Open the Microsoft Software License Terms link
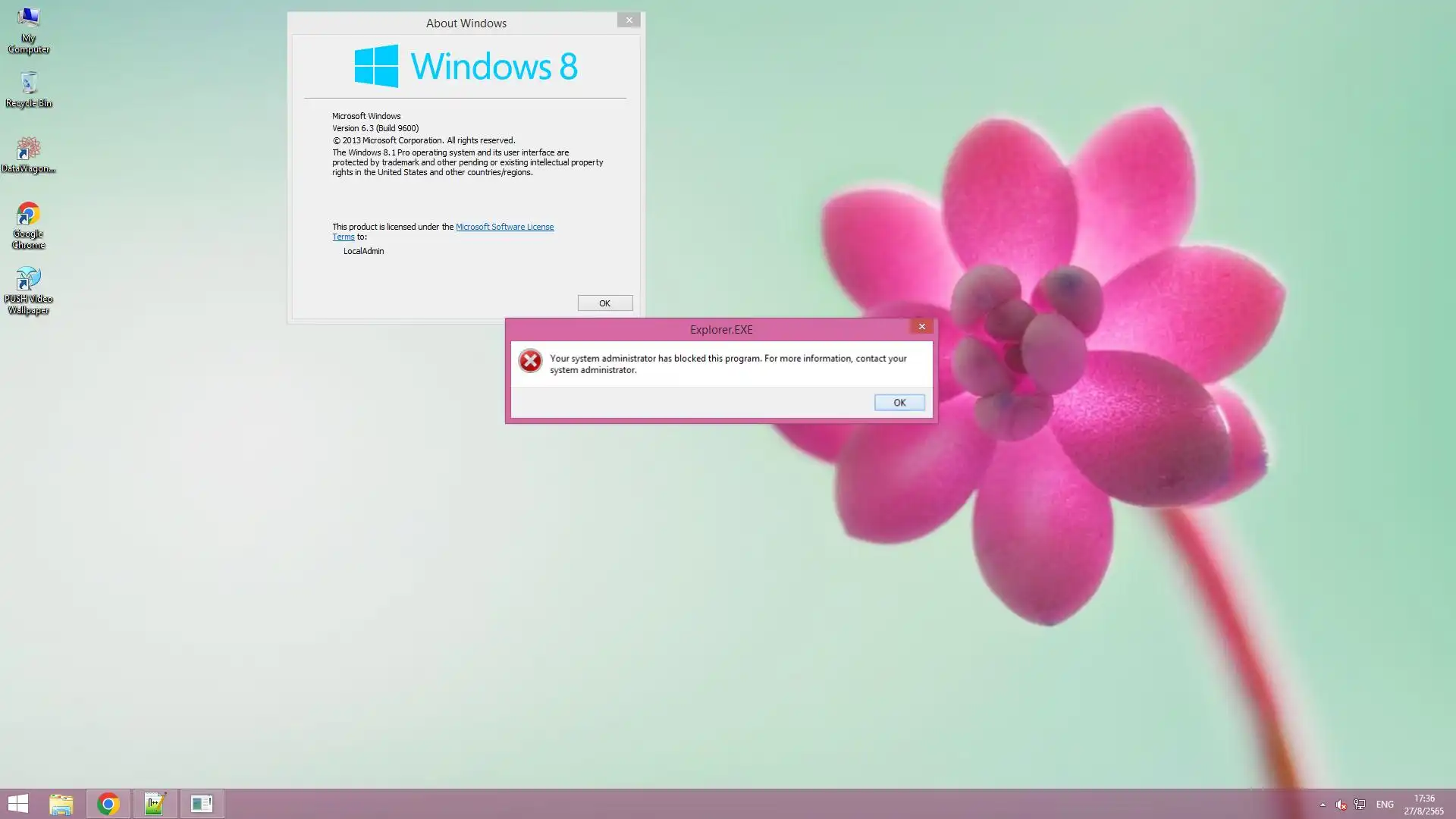Screen dimensions: 1456x819 504,227
